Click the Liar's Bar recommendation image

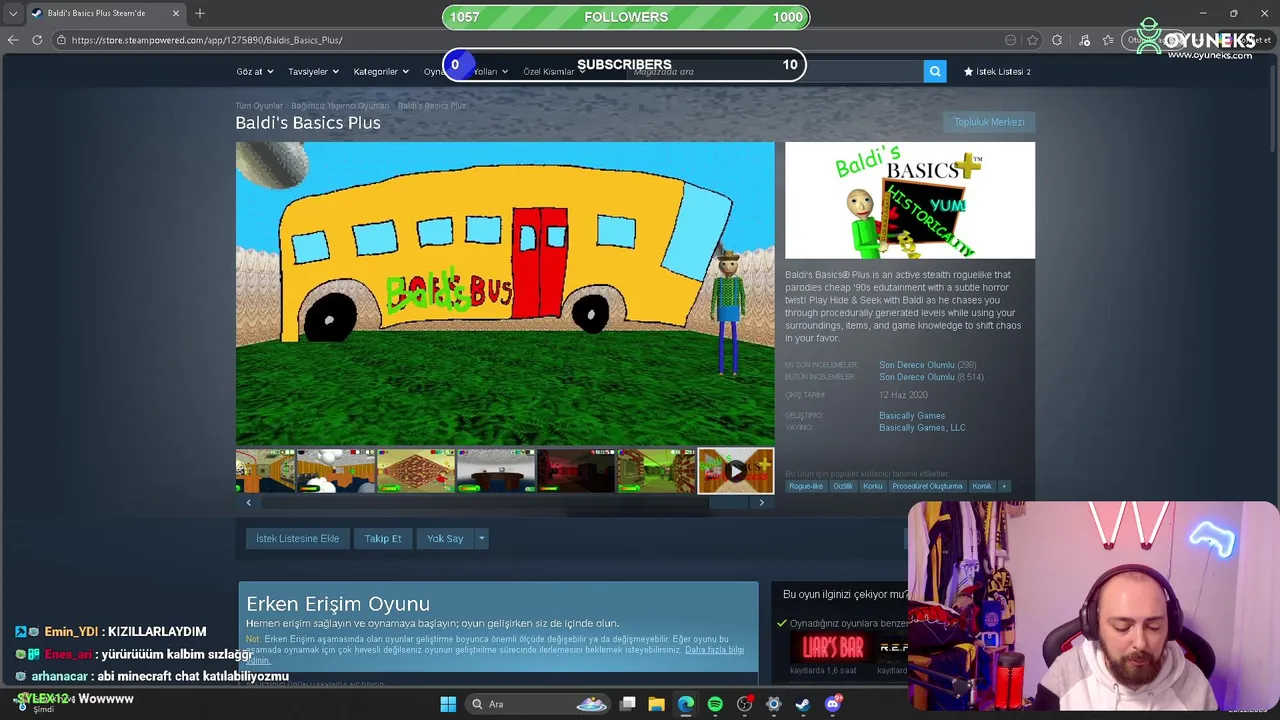(x=832, y=648)
